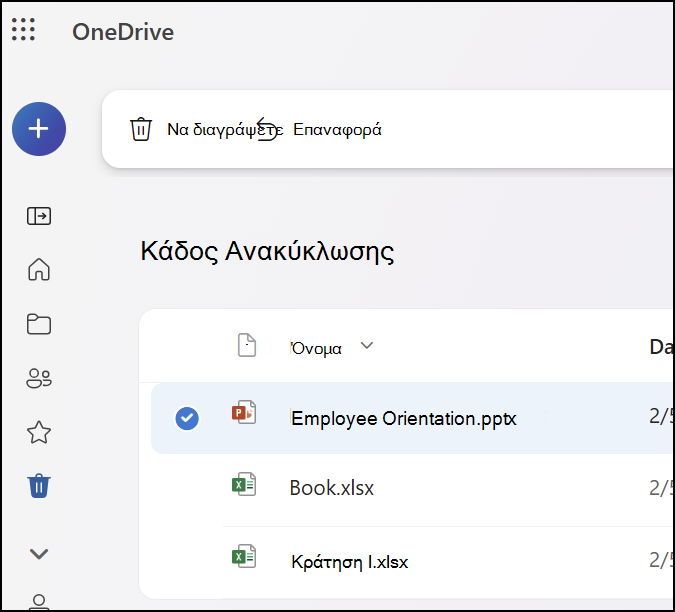This screenshot has height=612, width=675.
Task: Select the Κράτηση I.xlsx file name
Action: (350, 562)
